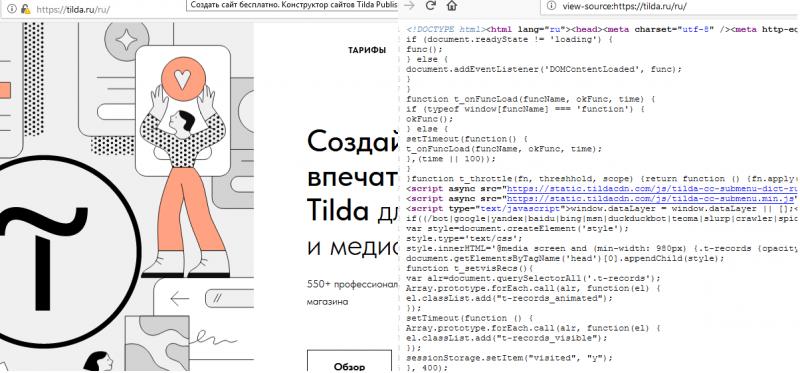Reload the page with the refresh icon
800x373 pixels.
(431, 6)
